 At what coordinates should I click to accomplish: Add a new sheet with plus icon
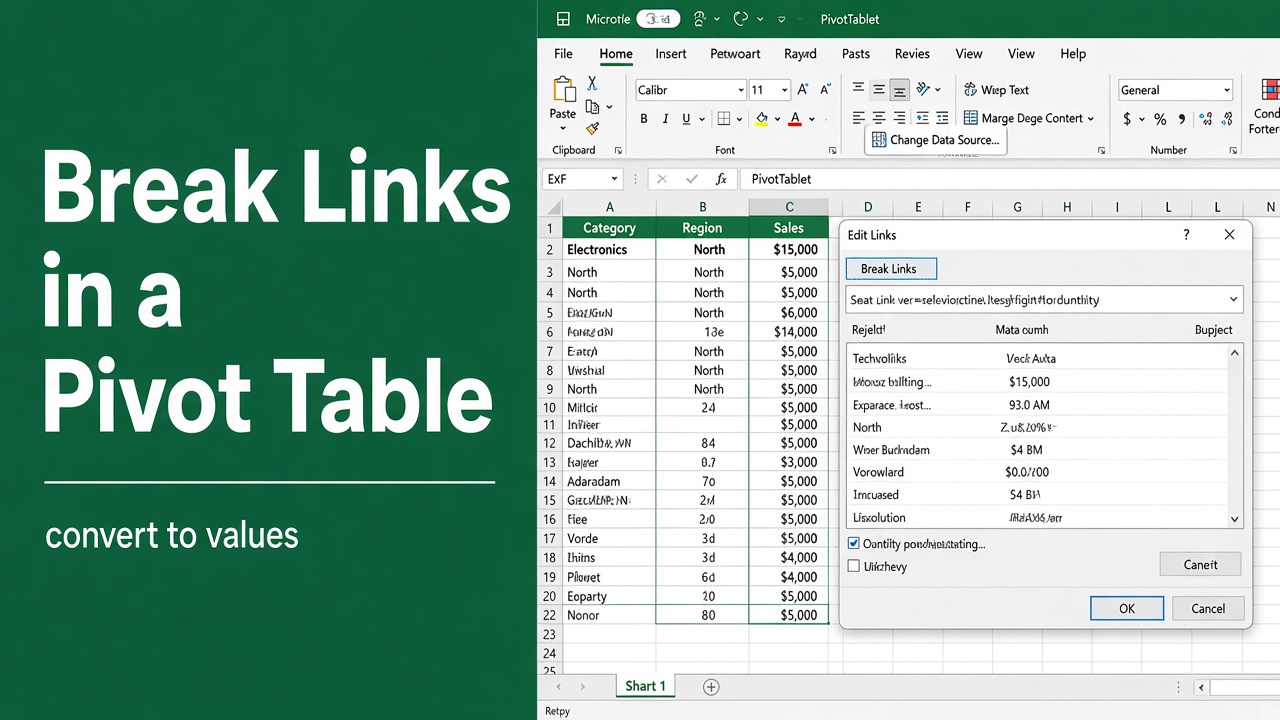(x=711, y=687)
